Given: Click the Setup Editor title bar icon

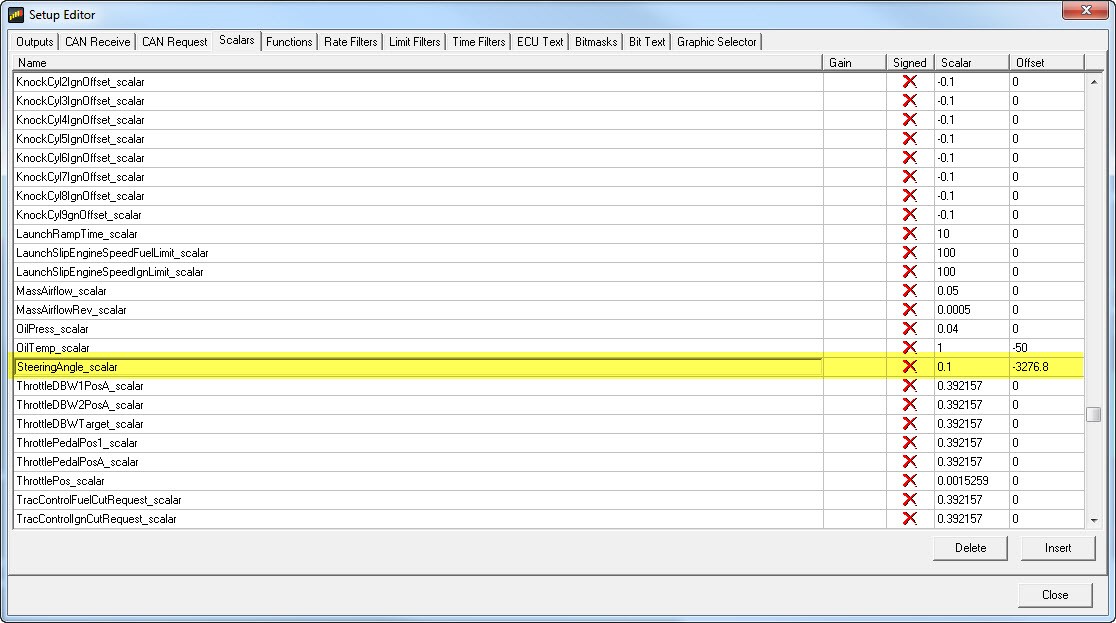Looking at the screenshot, I should 16,14.
